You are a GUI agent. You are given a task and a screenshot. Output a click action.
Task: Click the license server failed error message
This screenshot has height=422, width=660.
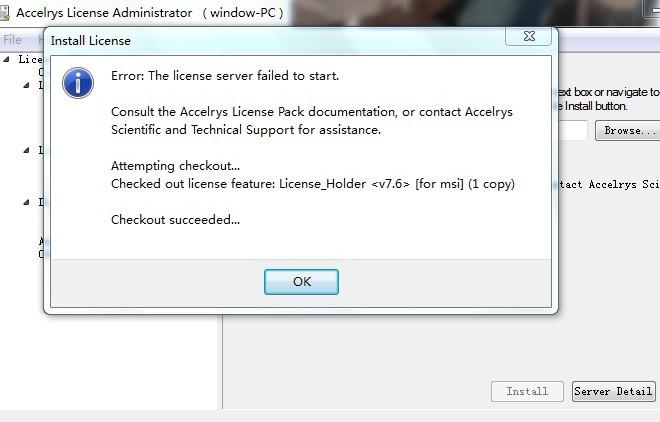225,76
